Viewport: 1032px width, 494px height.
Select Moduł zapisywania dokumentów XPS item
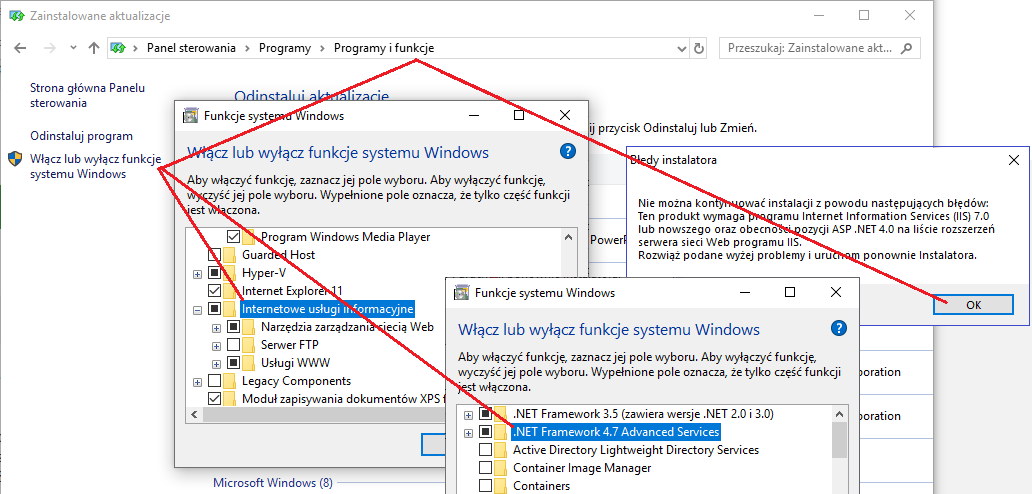(344, 399)
